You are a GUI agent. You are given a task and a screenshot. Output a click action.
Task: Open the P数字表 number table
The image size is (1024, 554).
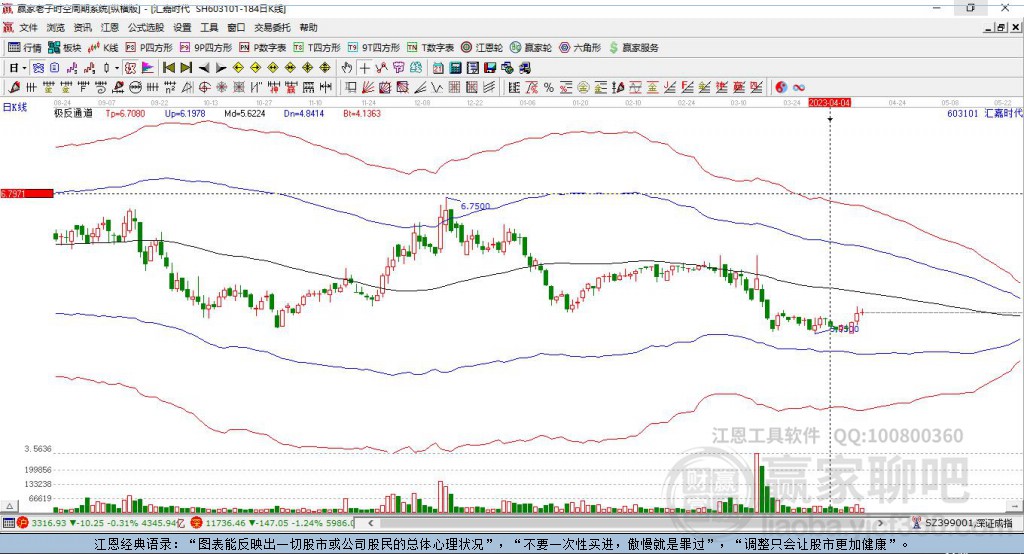pos(263,48)
